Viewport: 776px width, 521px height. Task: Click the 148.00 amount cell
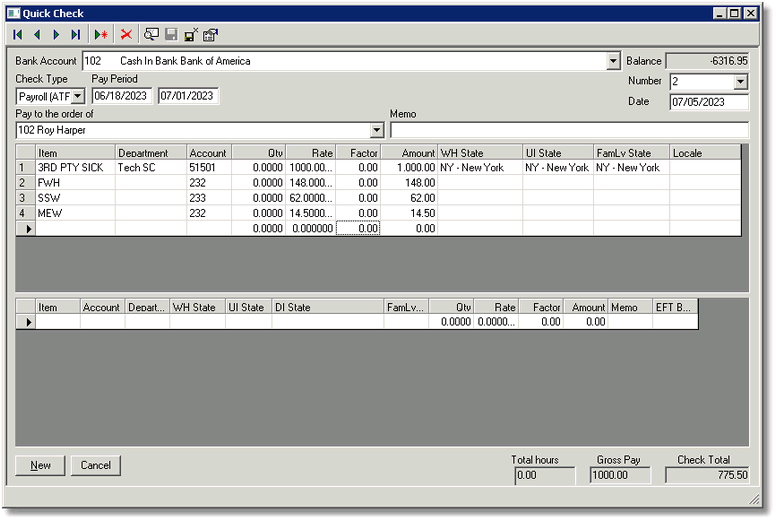click(409, 183)
